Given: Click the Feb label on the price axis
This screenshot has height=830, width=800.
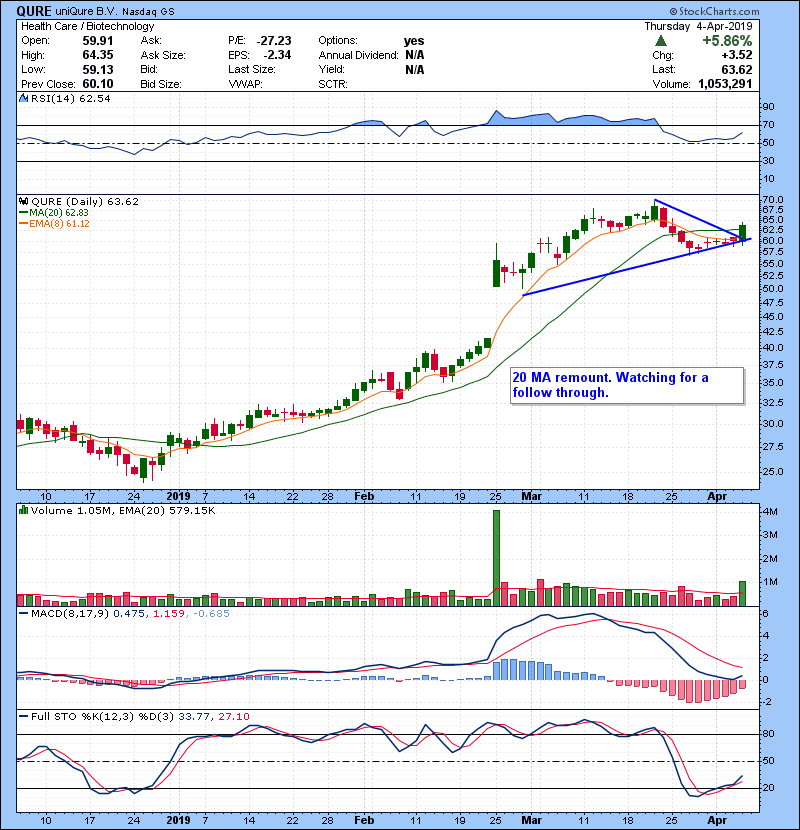Looking at the screenshot, I should (x=364, y=497).
